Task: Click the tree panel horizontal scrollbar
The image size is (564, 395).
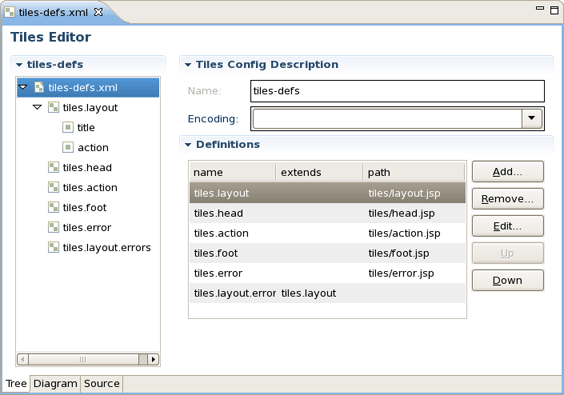Action: (x=88, y=359)
